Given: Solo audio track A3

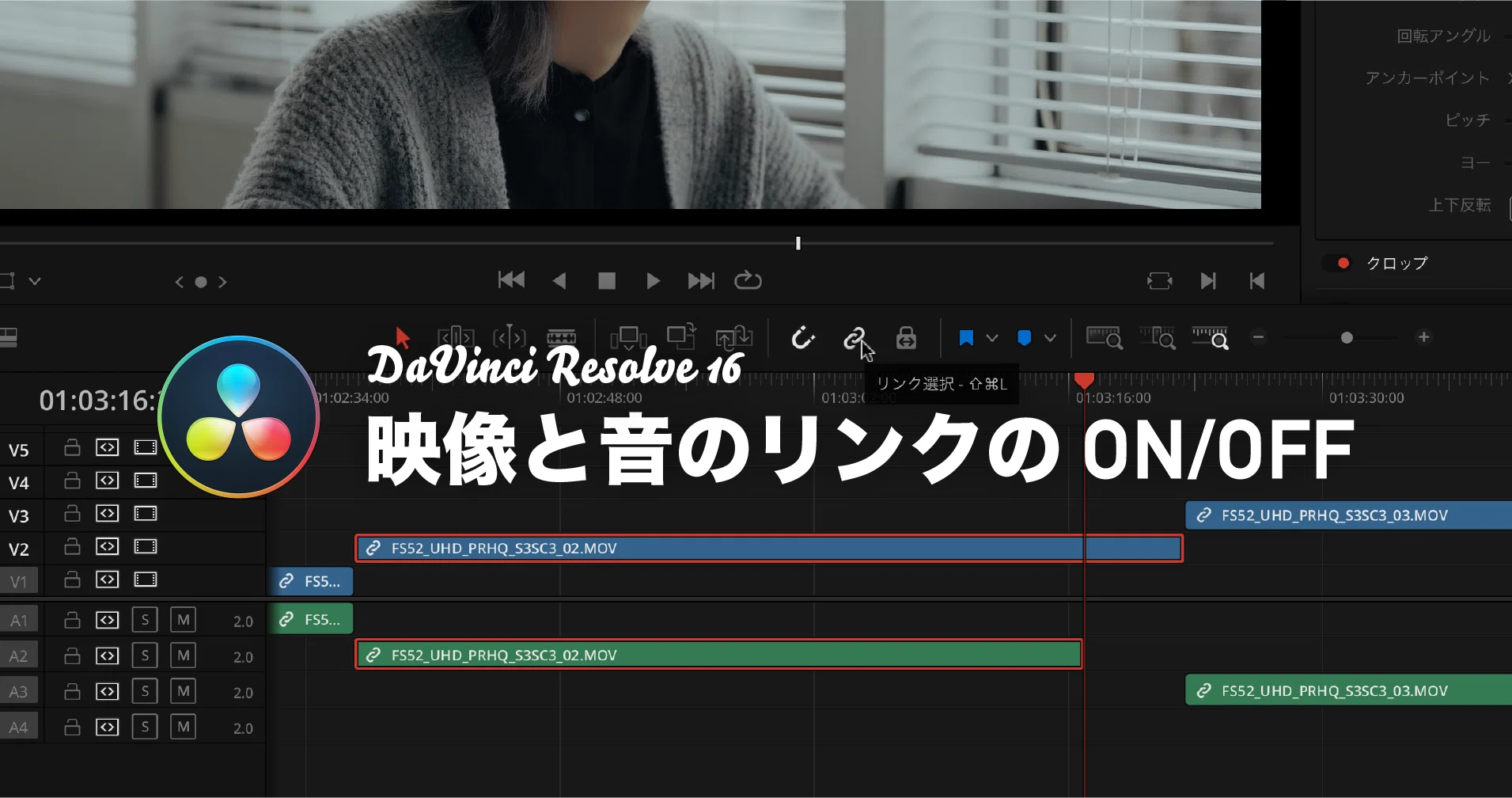Looking at the screenshot, I should pos(145,691).
